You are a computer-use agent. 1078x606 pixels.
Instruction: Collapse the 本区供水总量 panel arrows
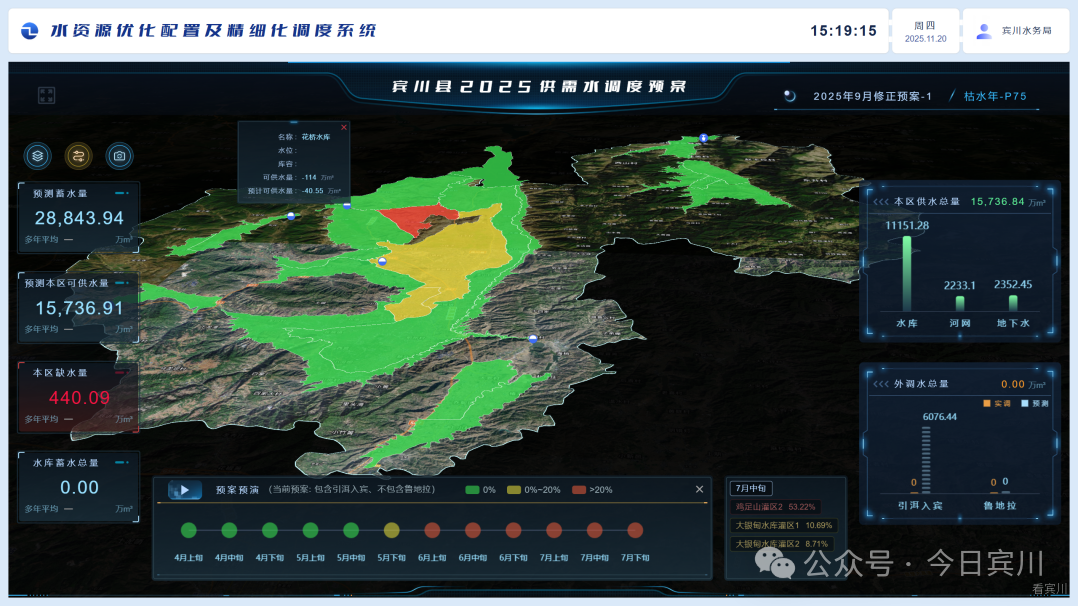tap(880, 201)
